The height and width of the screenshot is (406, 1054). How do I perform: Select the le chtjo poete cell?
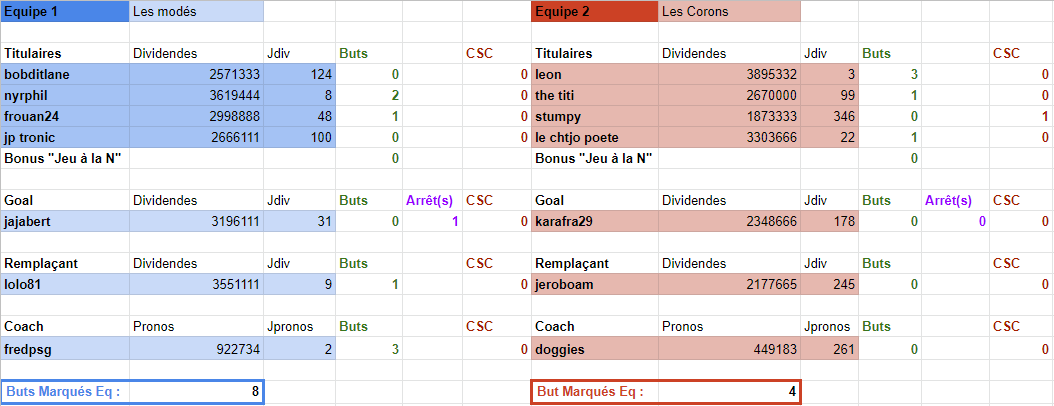pyautogui.click(x=595, y=137)
